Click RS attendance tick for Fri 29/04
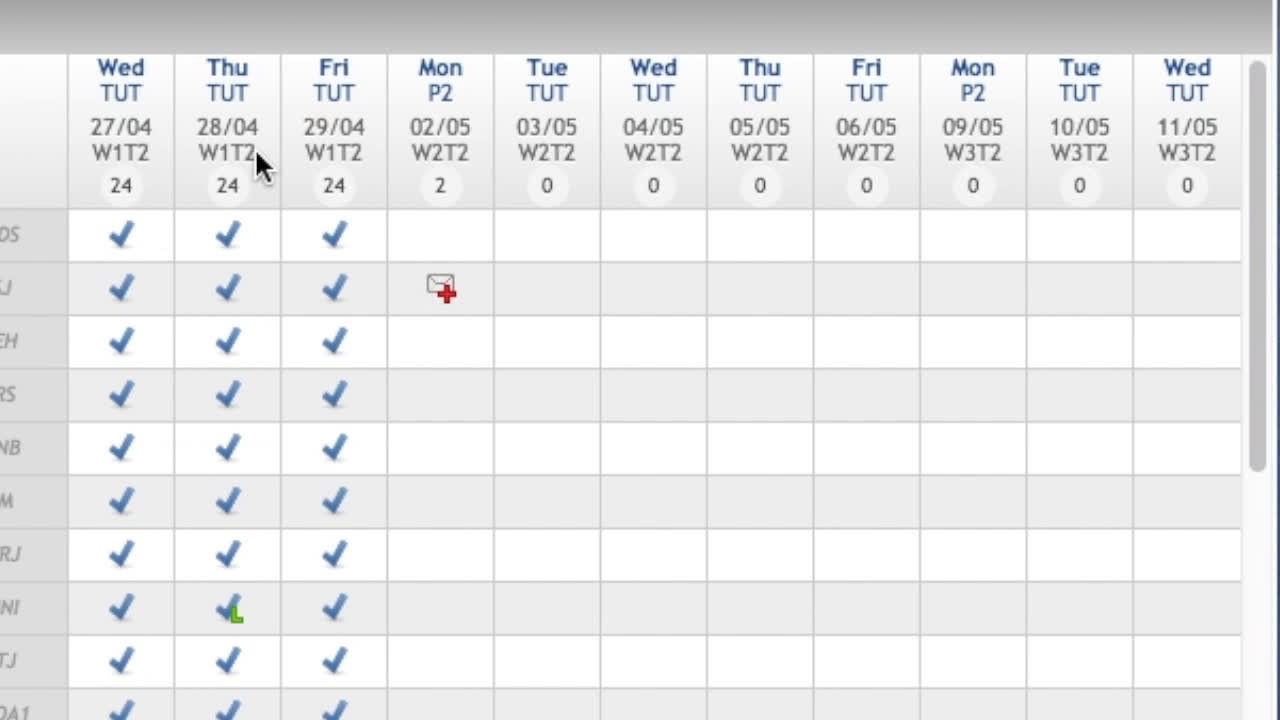The width and height of the screenshot is (1280, 720). [x=334, y=395]
